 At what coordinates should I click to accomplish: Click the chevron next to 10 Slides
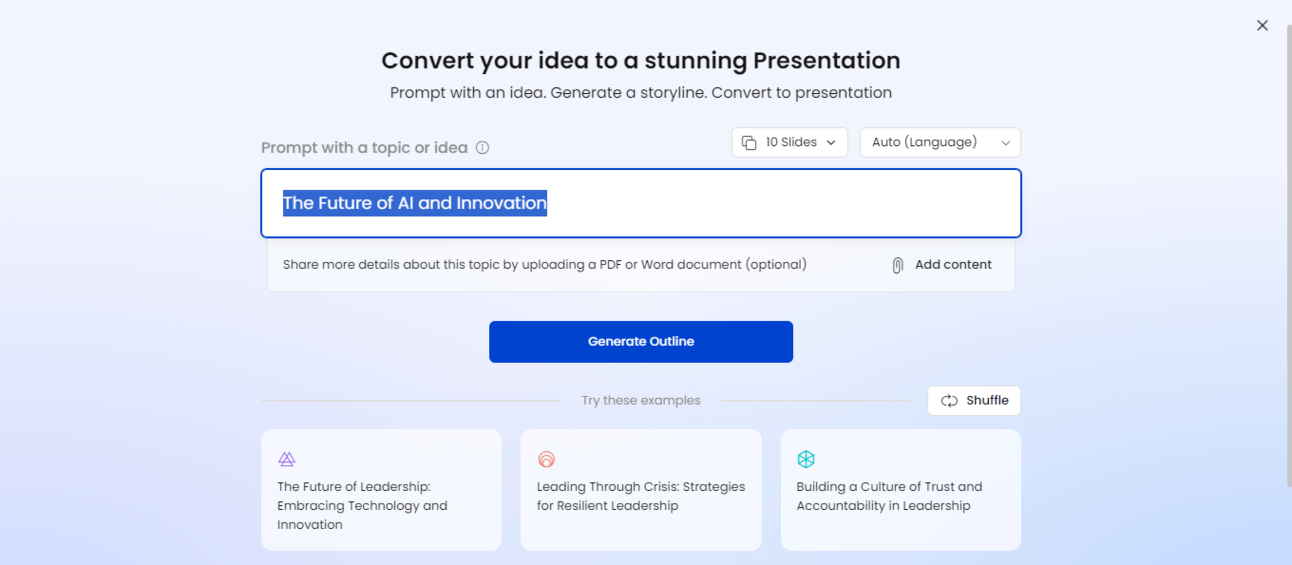pyautogui.click(x=830, y=143)
